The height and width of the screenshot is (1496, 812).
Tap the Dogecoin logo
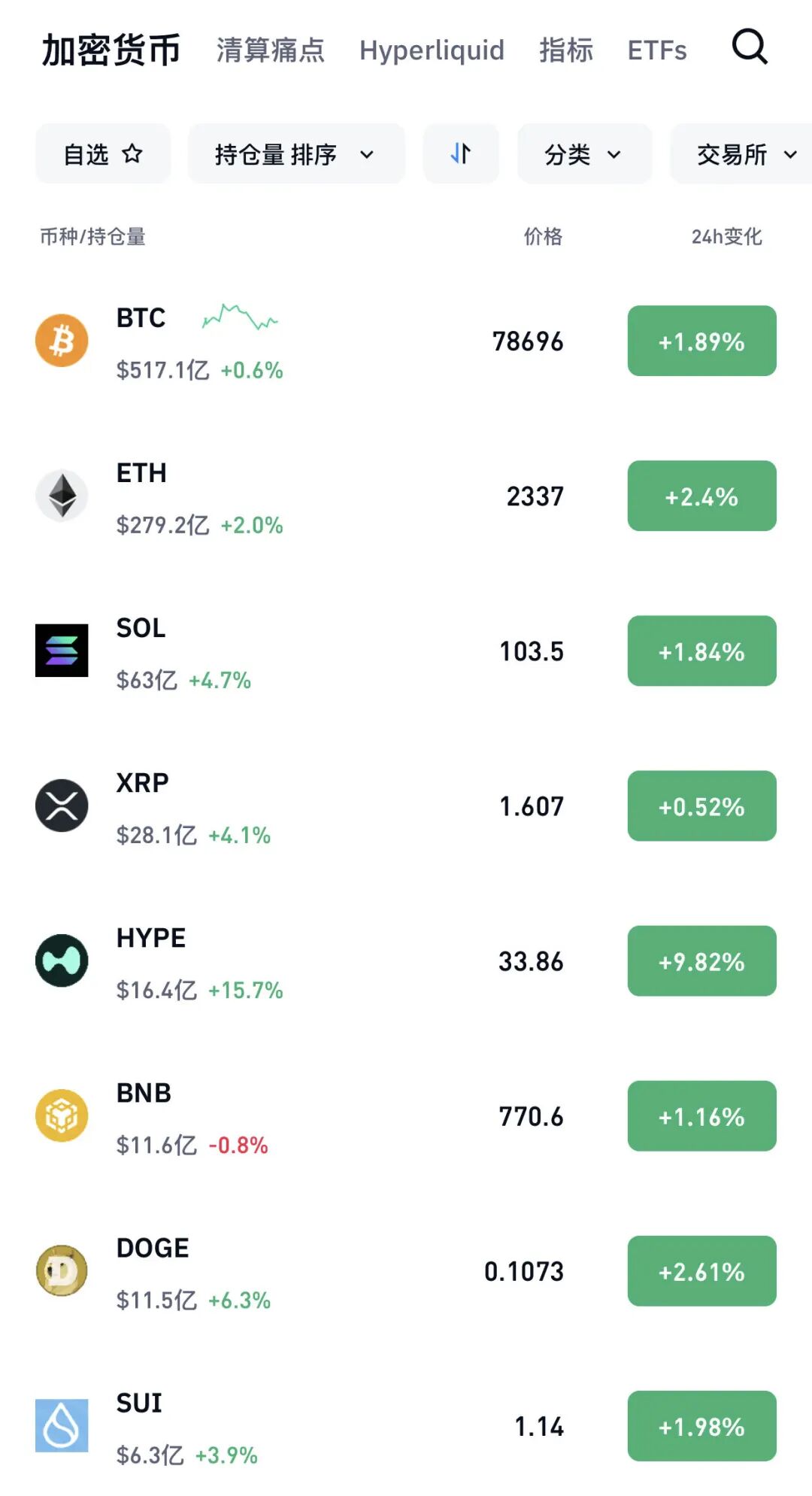tap(62, 1270)
